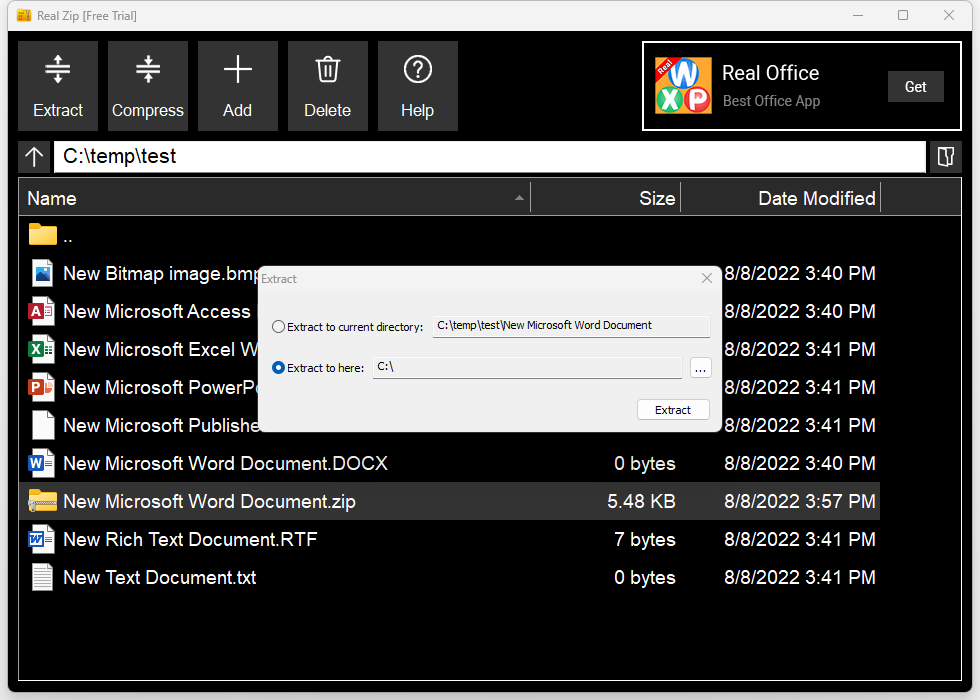980x700 pixels.
Task: Select New Microsoft Word Document.zip
Action: [209, 501]
